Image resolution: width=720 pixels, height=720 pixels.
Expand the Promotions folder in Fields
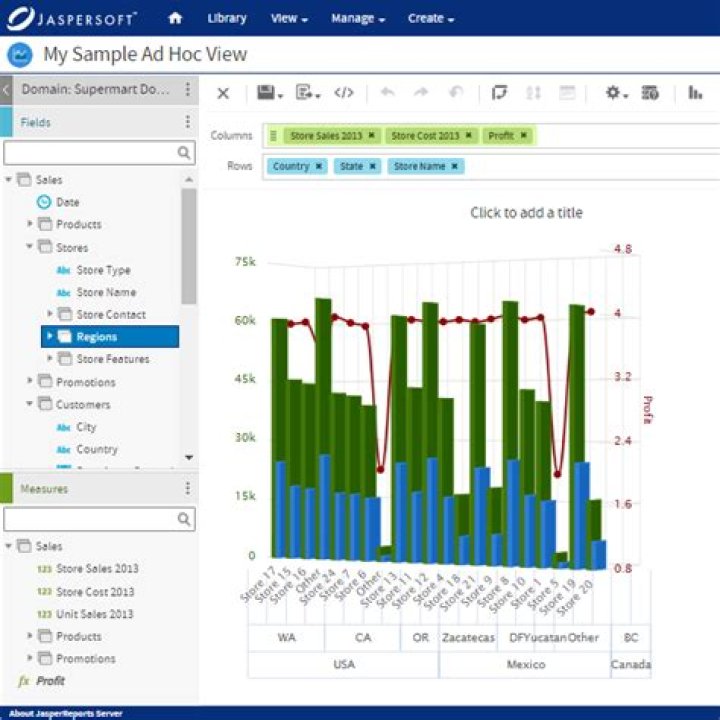click(30, 381)
